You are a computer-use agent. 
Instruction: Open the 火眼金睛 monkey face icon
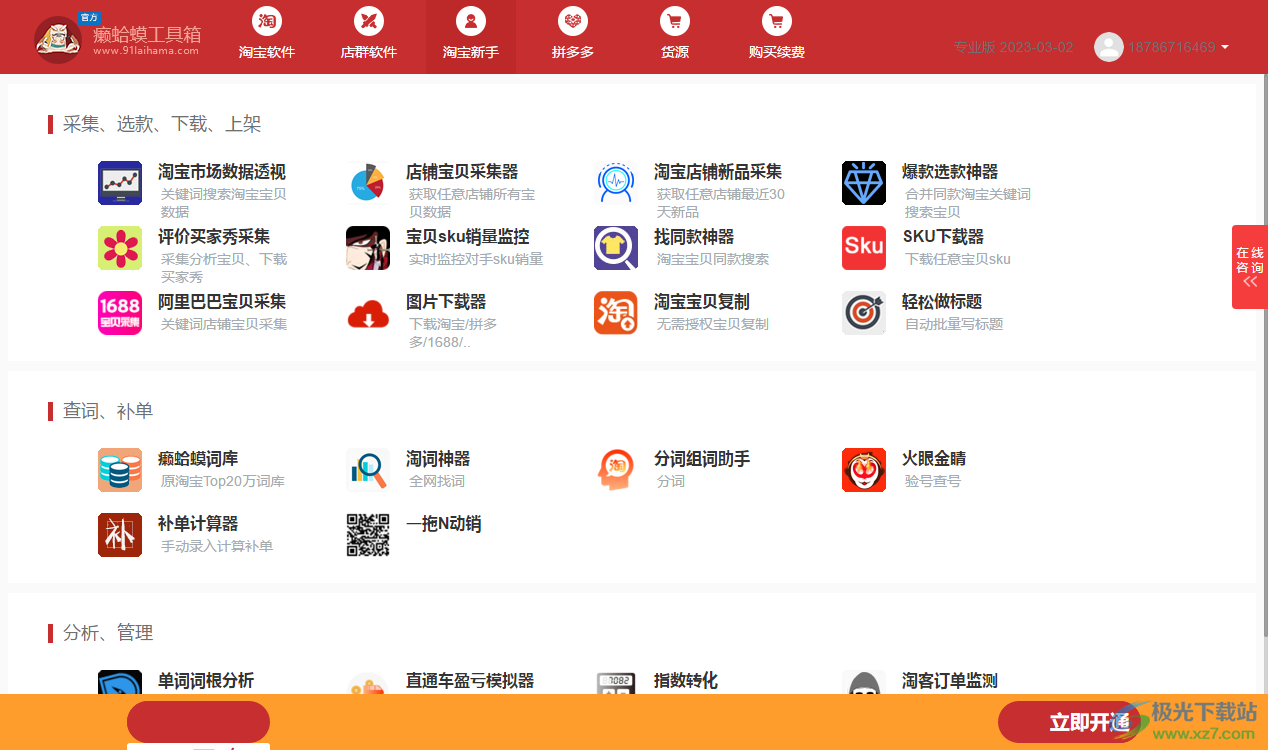(864, 470)
